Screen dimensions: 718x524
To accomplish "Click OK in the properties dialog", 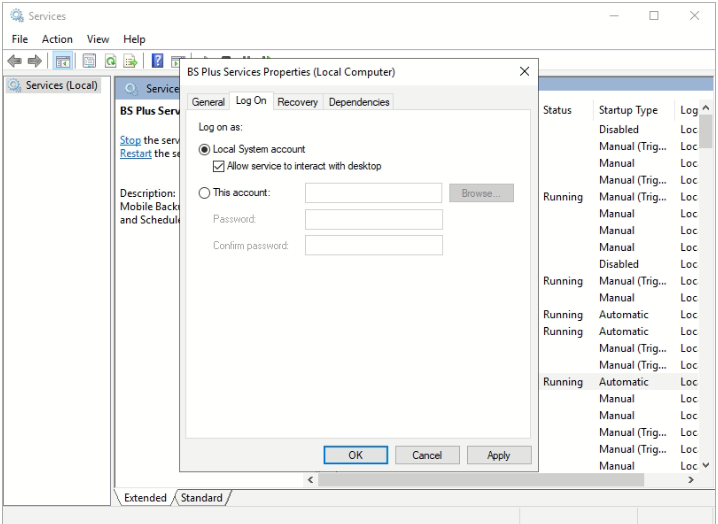I will point(355,455).
